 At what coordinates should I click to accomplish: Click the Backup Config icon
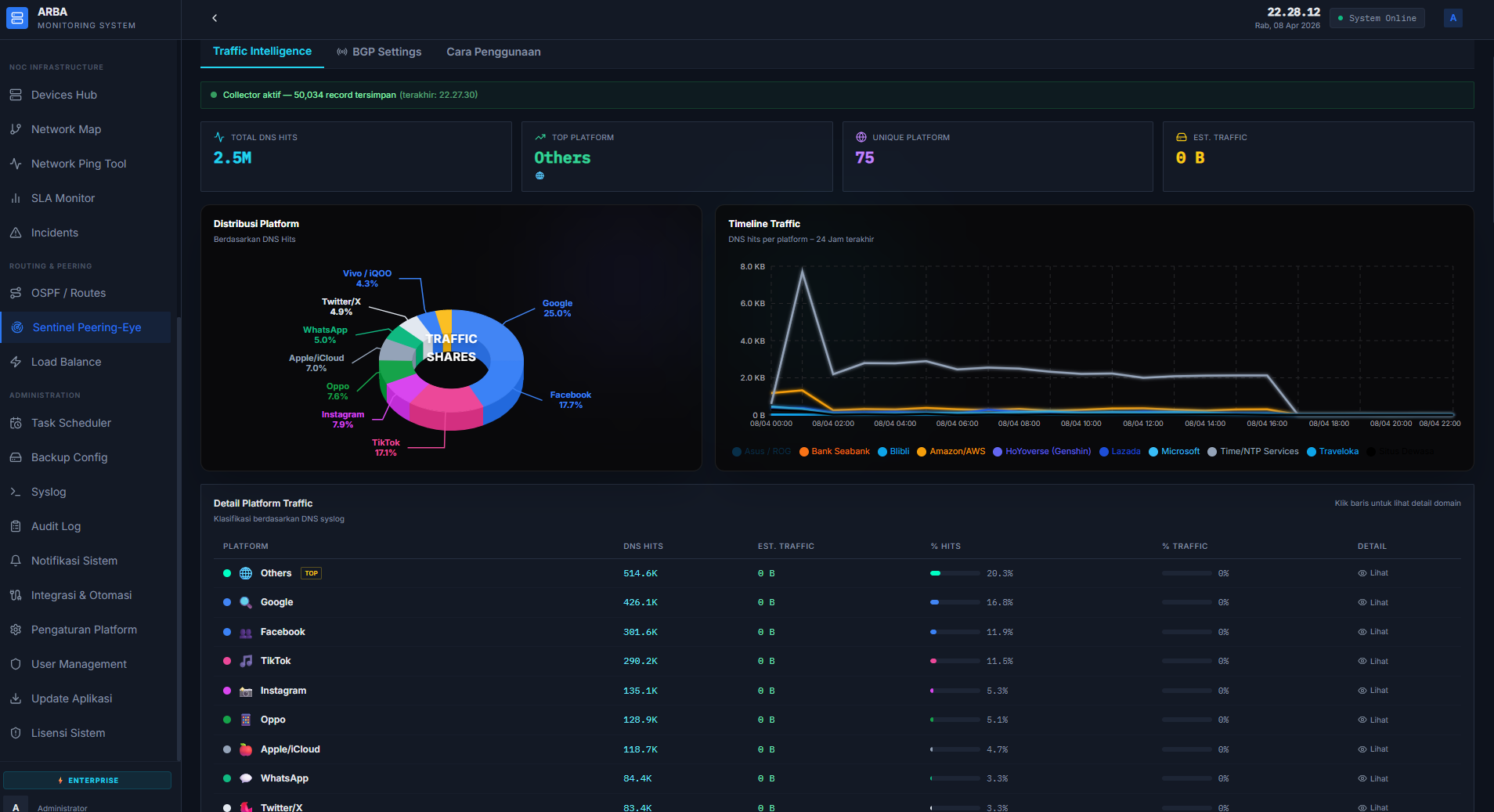pos(16,457)
